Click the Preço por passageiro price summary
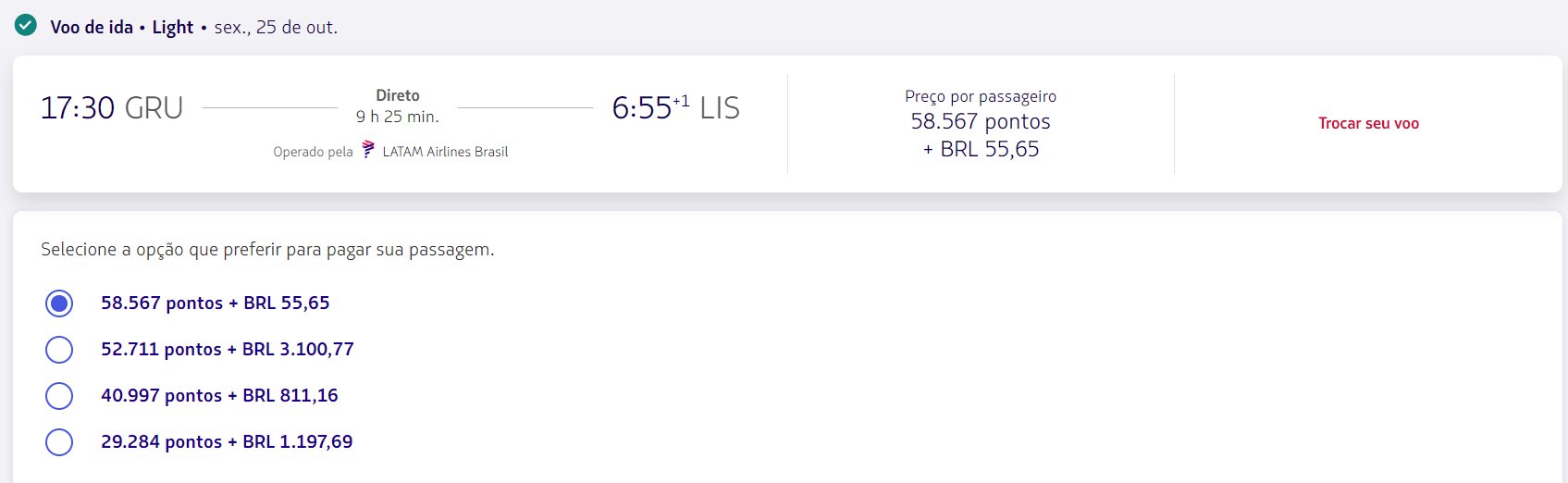The width and height of the screenshot is (1568, 483). coord(981,123)
